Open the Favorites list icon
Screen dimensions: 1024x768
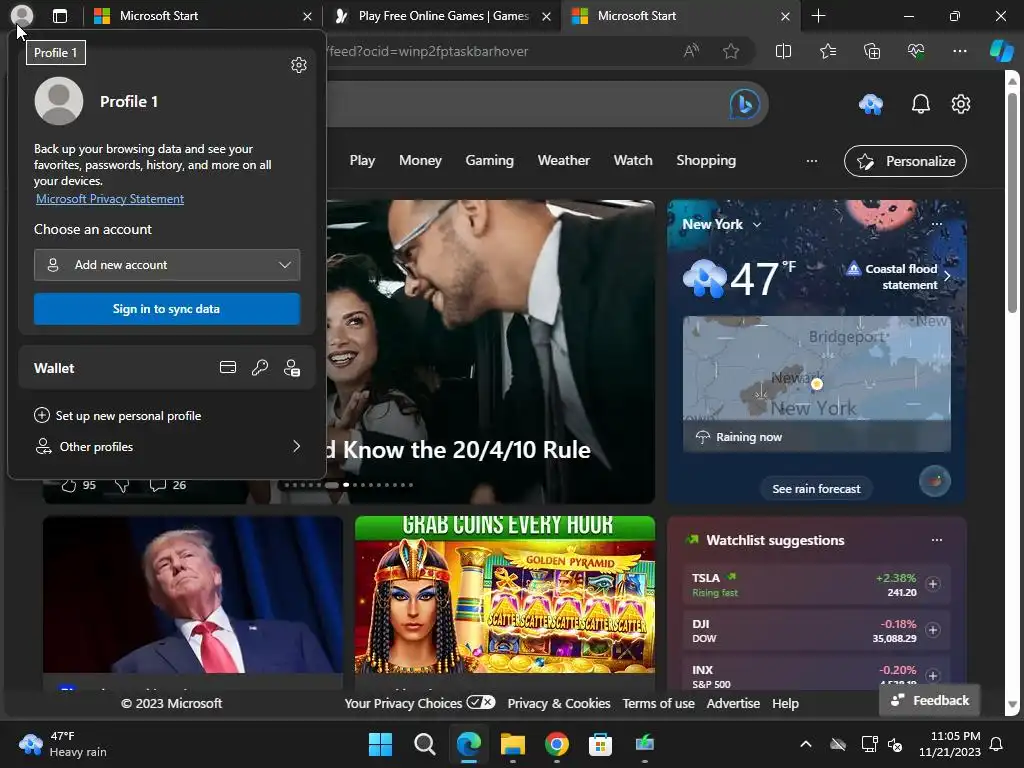[x=827, y=51]
